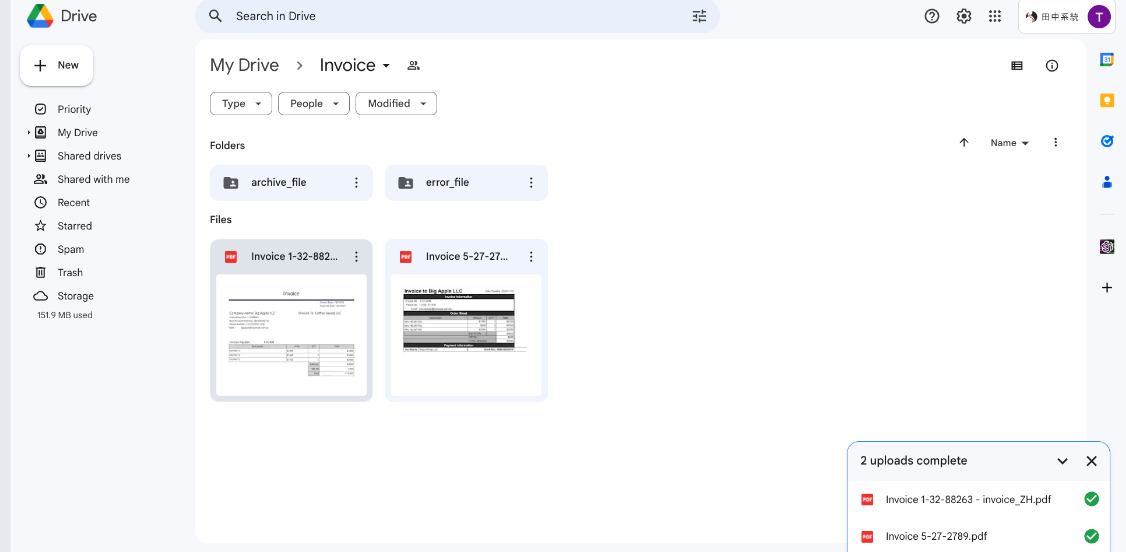The height and width of the screenshot is (552, 1126).
Task: Close the uploads complete panel
Action: (x=1091, y=461)
